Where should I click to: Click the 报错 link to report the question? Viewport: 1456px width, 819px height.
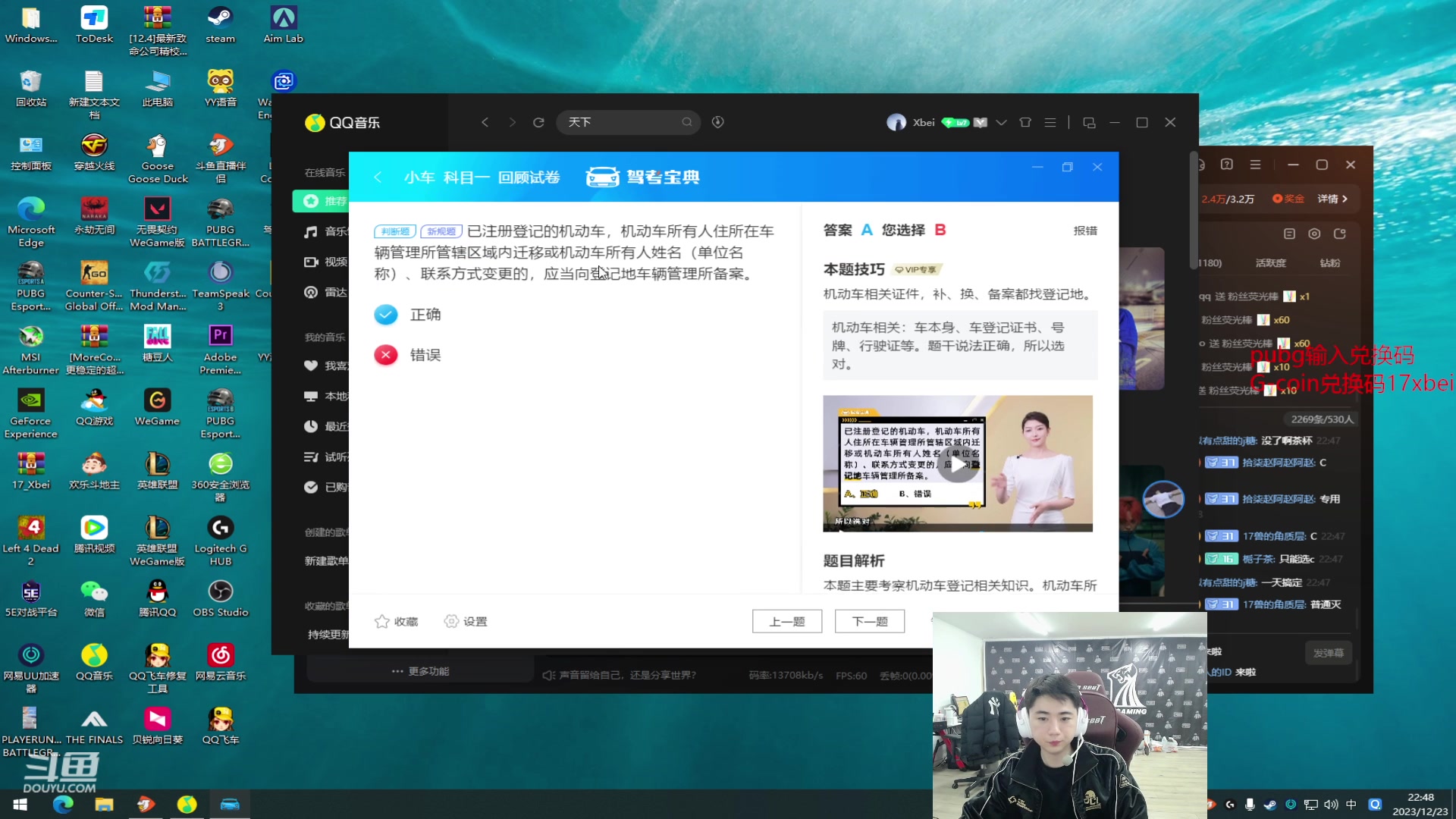tap(1085, 231)
